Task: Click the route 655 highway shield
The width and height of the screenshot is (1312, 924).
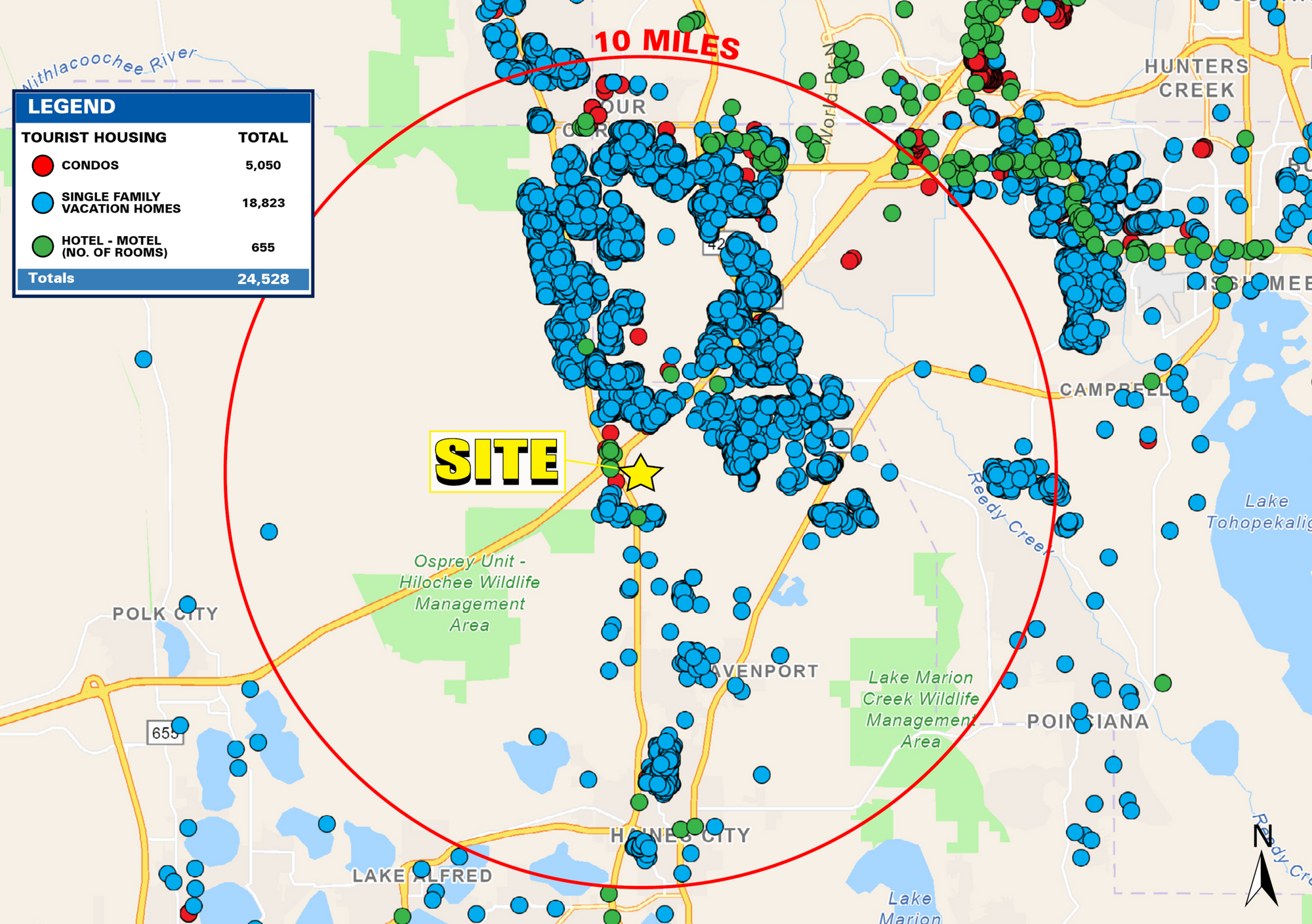Action: click(x=164, y=733)
